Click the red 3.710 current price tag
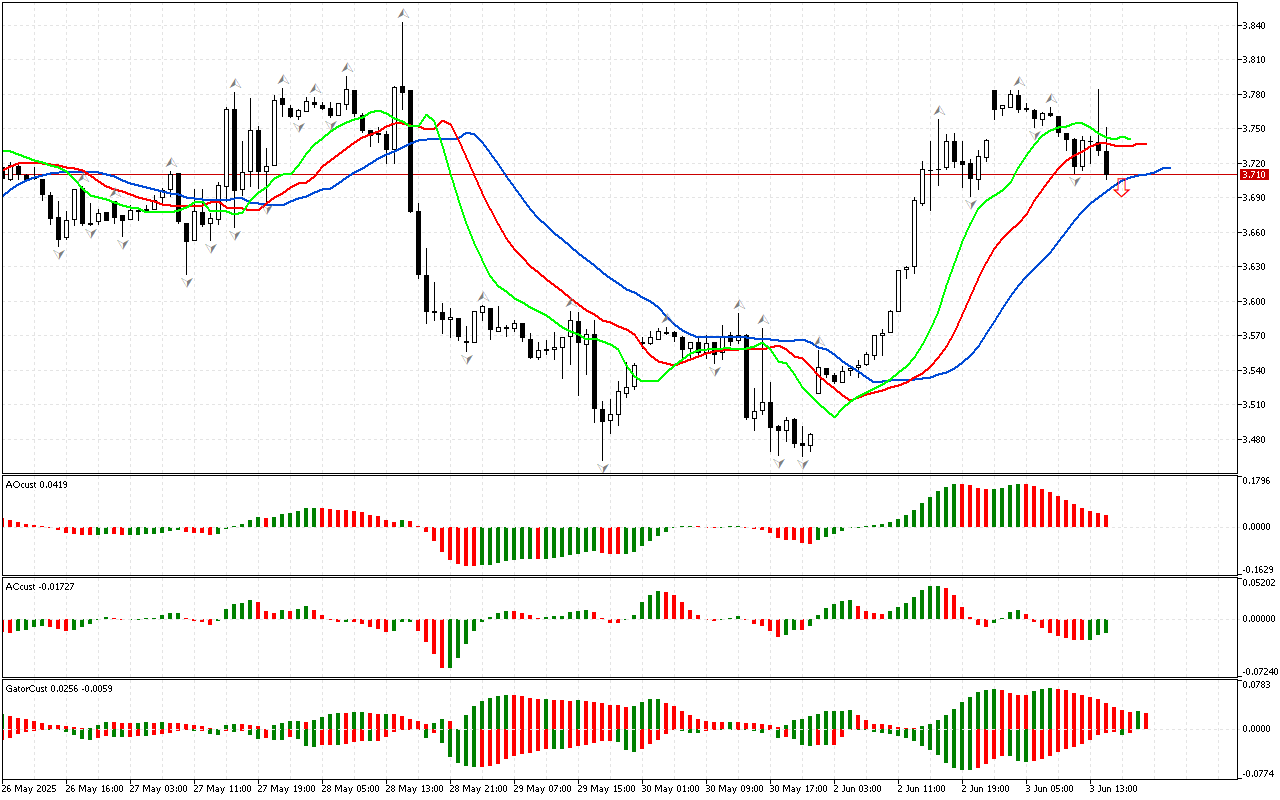Screen dimensions: 1280x800 [x=1254, y=174]
